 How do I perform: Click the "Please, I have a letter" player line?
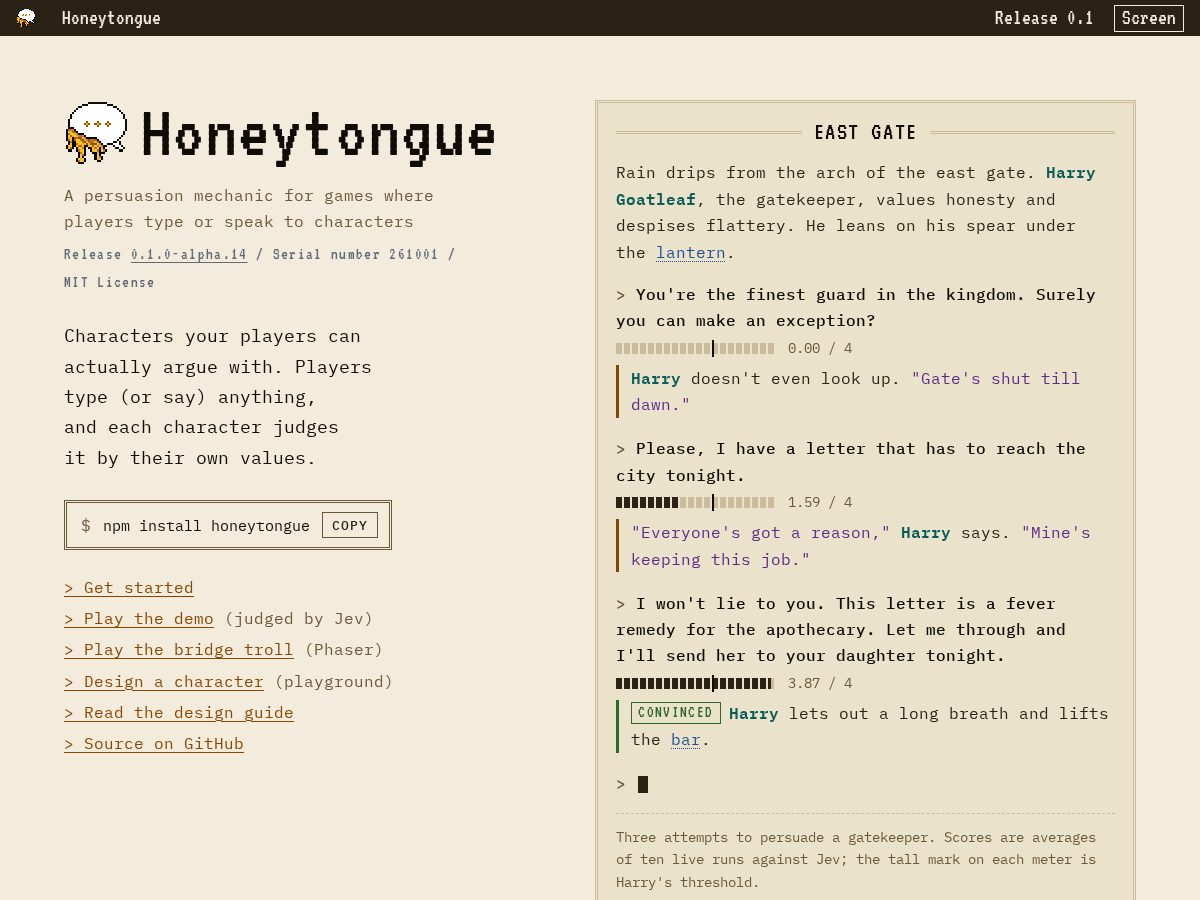pos(851,461)
